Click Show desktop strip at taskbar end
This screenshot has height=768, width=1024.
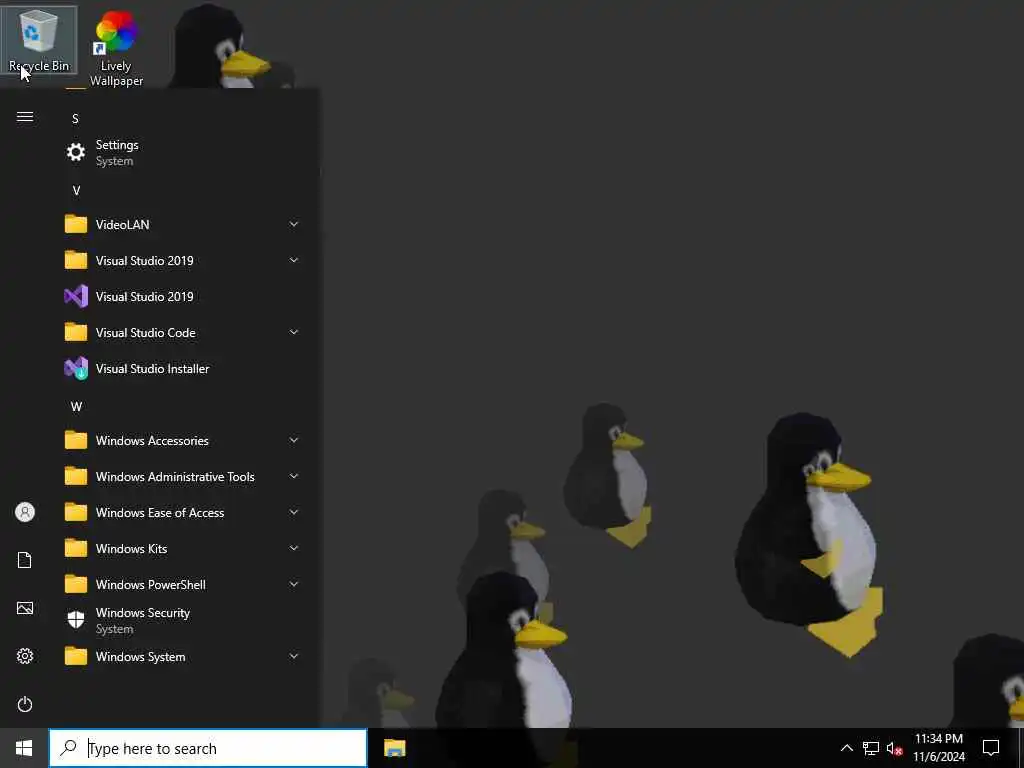coord(1021,748)
